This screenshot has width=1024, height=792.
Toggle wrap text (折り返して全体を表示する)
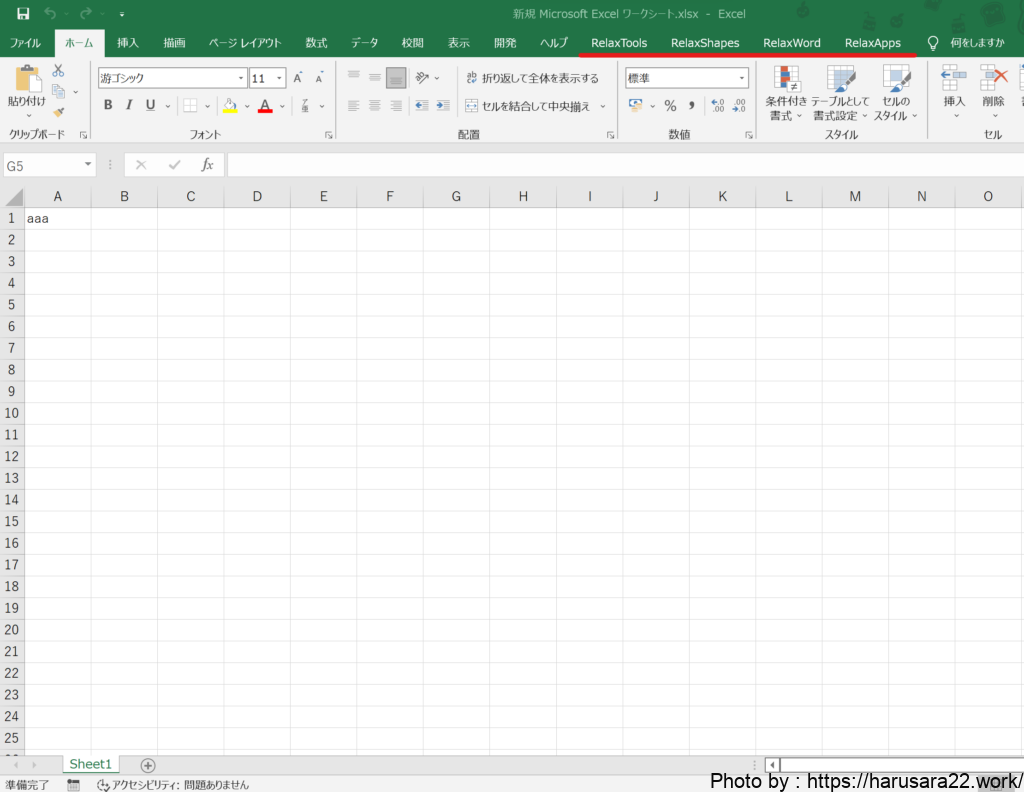point(532,78)
